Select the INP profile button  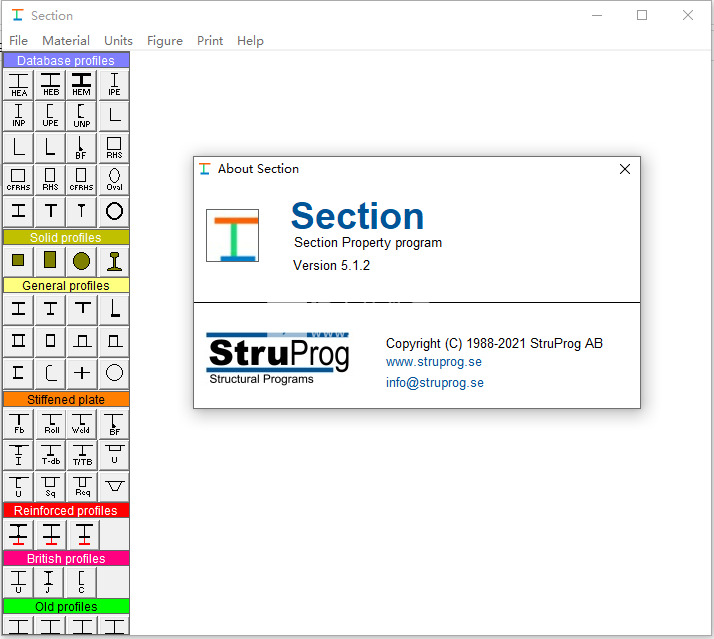pyautogui.click(x=18, y=116)
